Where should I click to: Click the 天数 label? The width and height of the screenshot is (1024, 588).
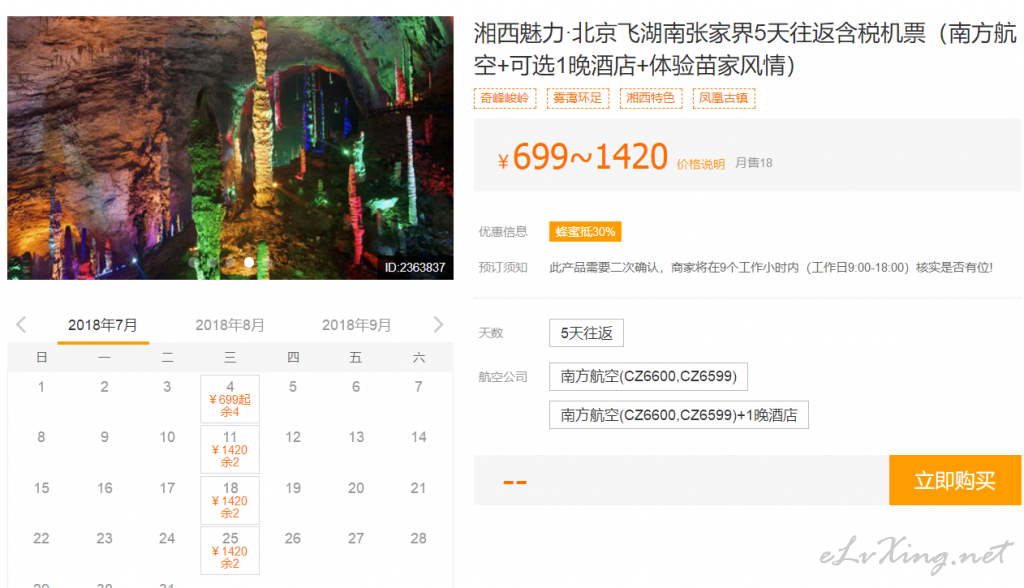pyautogui.click(x=490, y=333)
